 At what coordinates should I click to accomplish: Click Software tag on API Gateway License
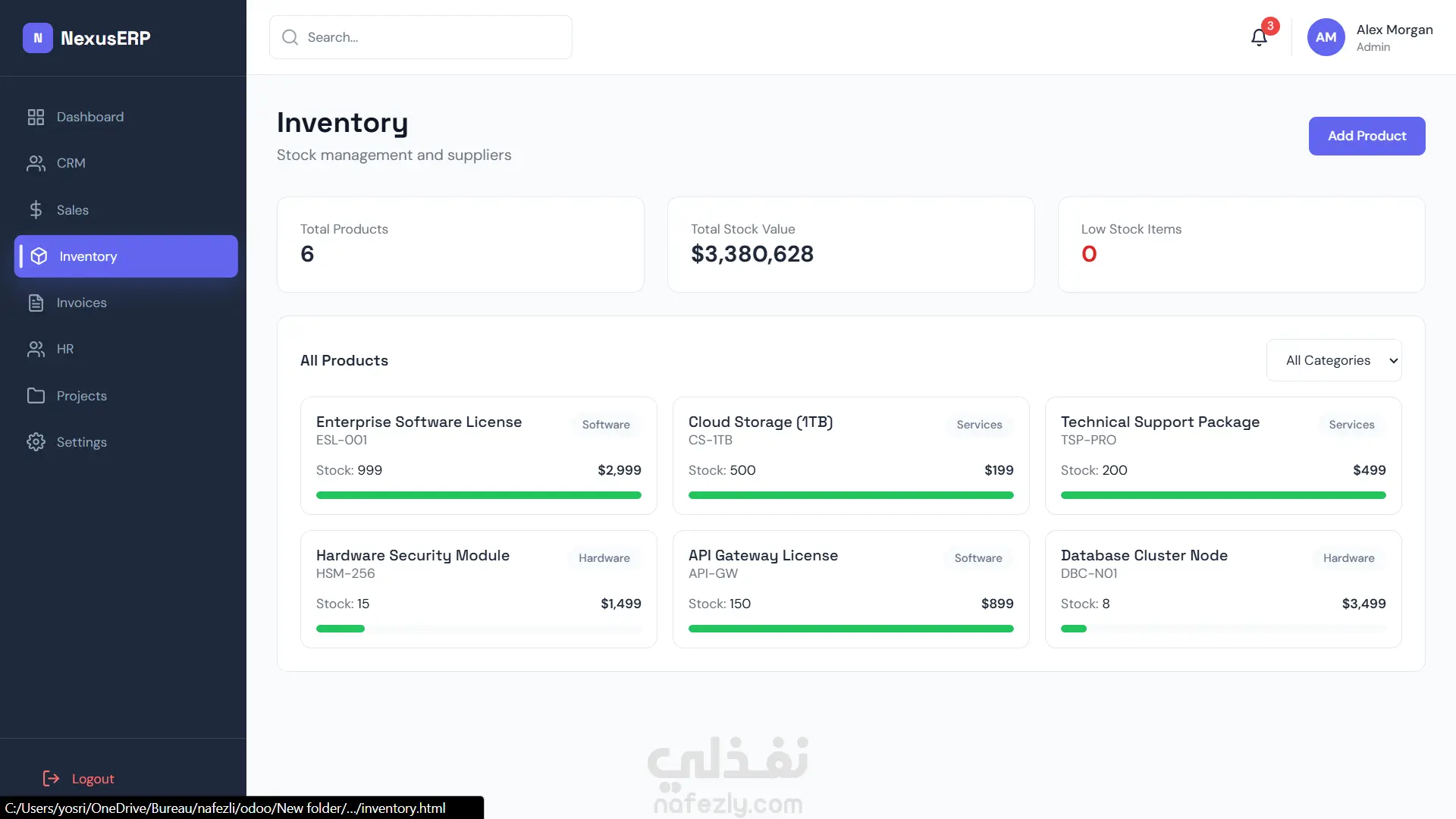pos(978,558)
